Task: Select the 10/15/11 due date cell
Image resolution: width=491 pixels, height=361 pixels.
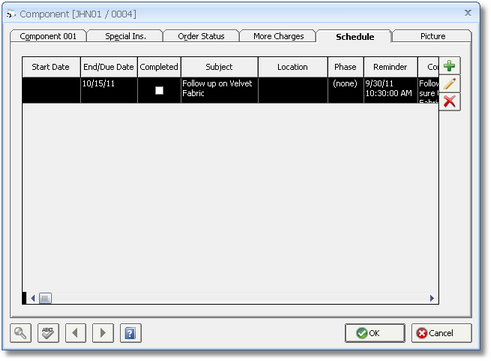Action: coord(109,90)
